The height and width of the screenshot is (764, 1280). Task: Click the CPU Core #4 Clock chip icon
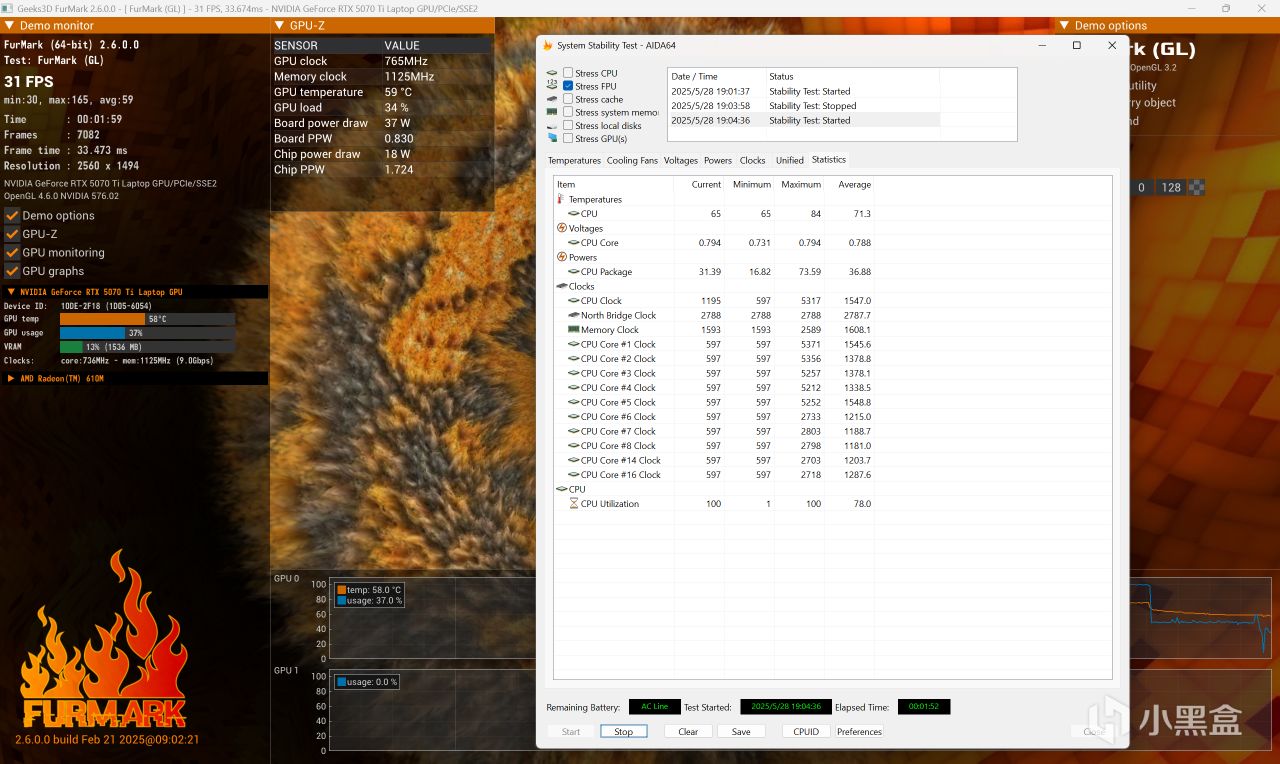pos(573,388)
